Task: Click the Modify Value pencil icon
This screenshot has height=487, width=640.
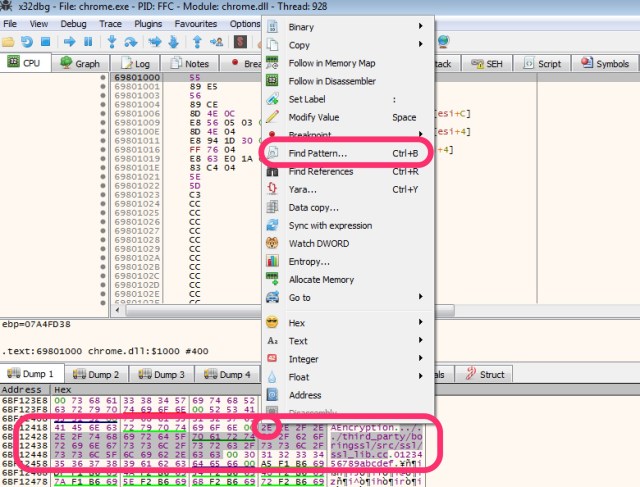Action: click(272, 117)
